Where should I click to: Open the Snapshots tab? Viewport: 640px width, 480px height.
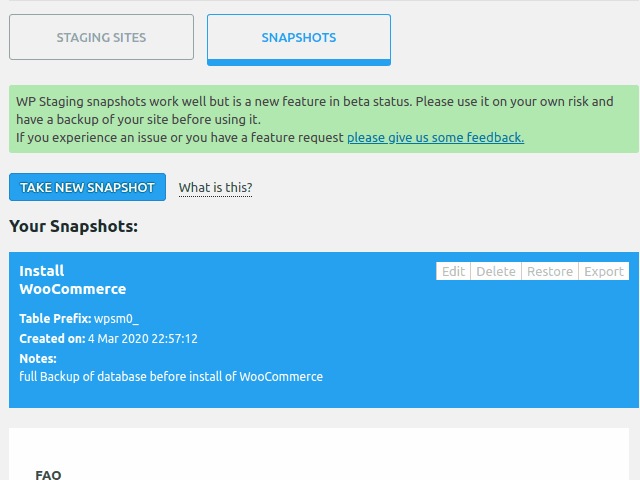299,40
